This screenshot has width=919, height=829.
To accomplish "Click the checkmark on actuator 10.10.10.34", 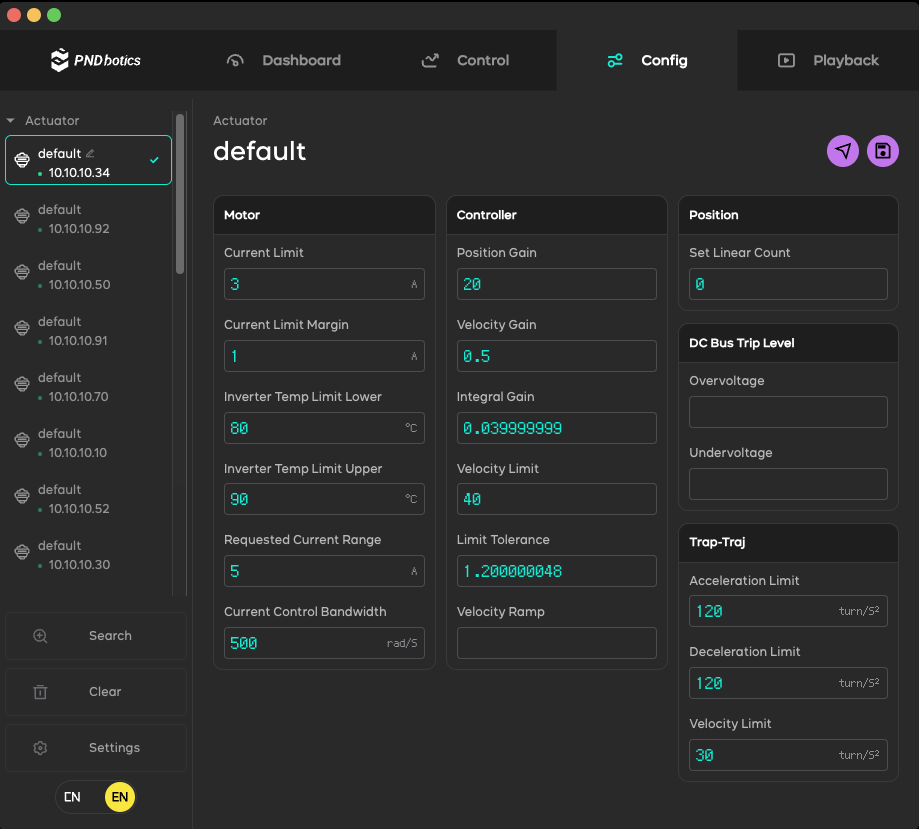I will tap(154, 160).
